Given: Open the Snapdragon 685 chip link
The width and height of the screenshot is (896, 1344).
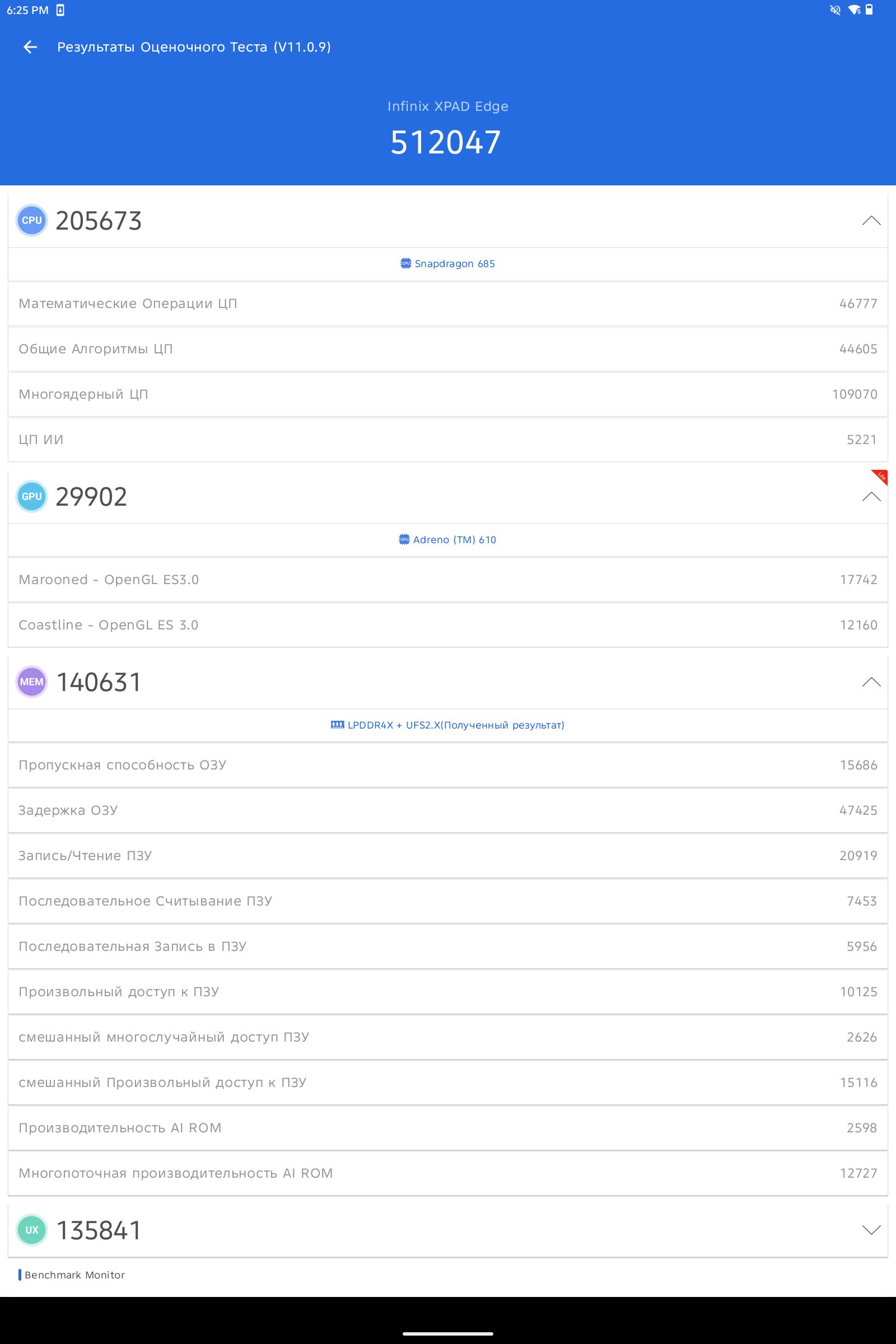Looking at the screenshot, I should tap(448, 263).
